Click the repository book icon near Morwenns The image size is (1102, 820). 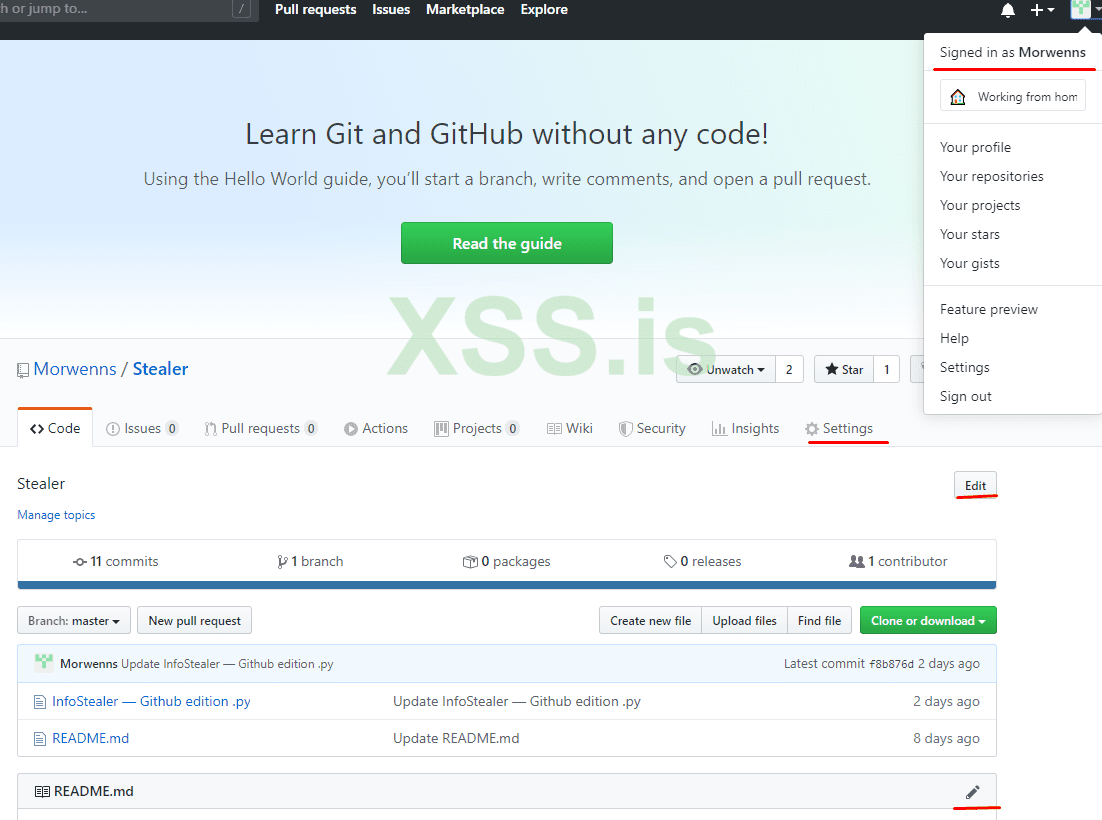tap(23, 370)
